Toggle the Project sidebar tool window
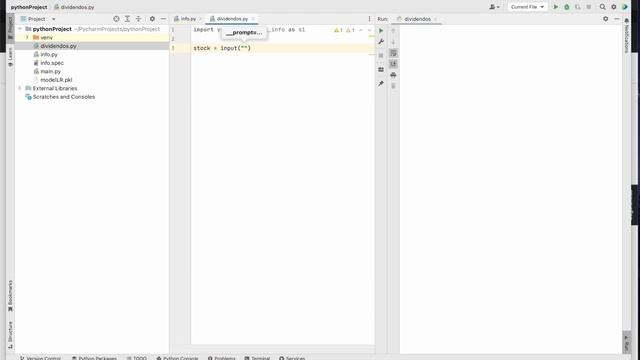Image resolution: width=640 pixels, height=360 pixels. point(10,28)
